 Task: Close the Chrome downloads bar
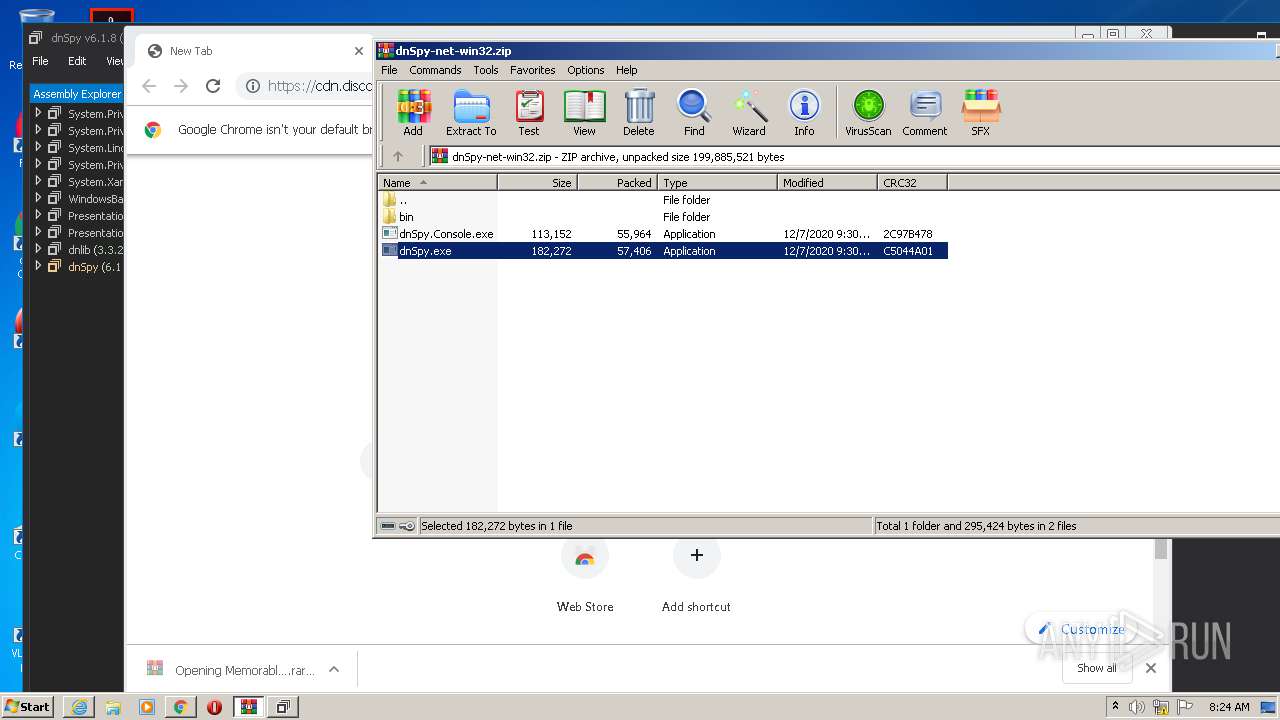tap(1151, 668)
